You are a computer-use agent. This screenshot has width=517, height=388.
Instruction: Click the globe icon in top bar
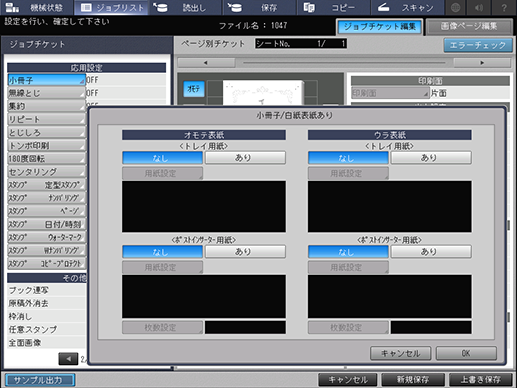click(455, 7)
